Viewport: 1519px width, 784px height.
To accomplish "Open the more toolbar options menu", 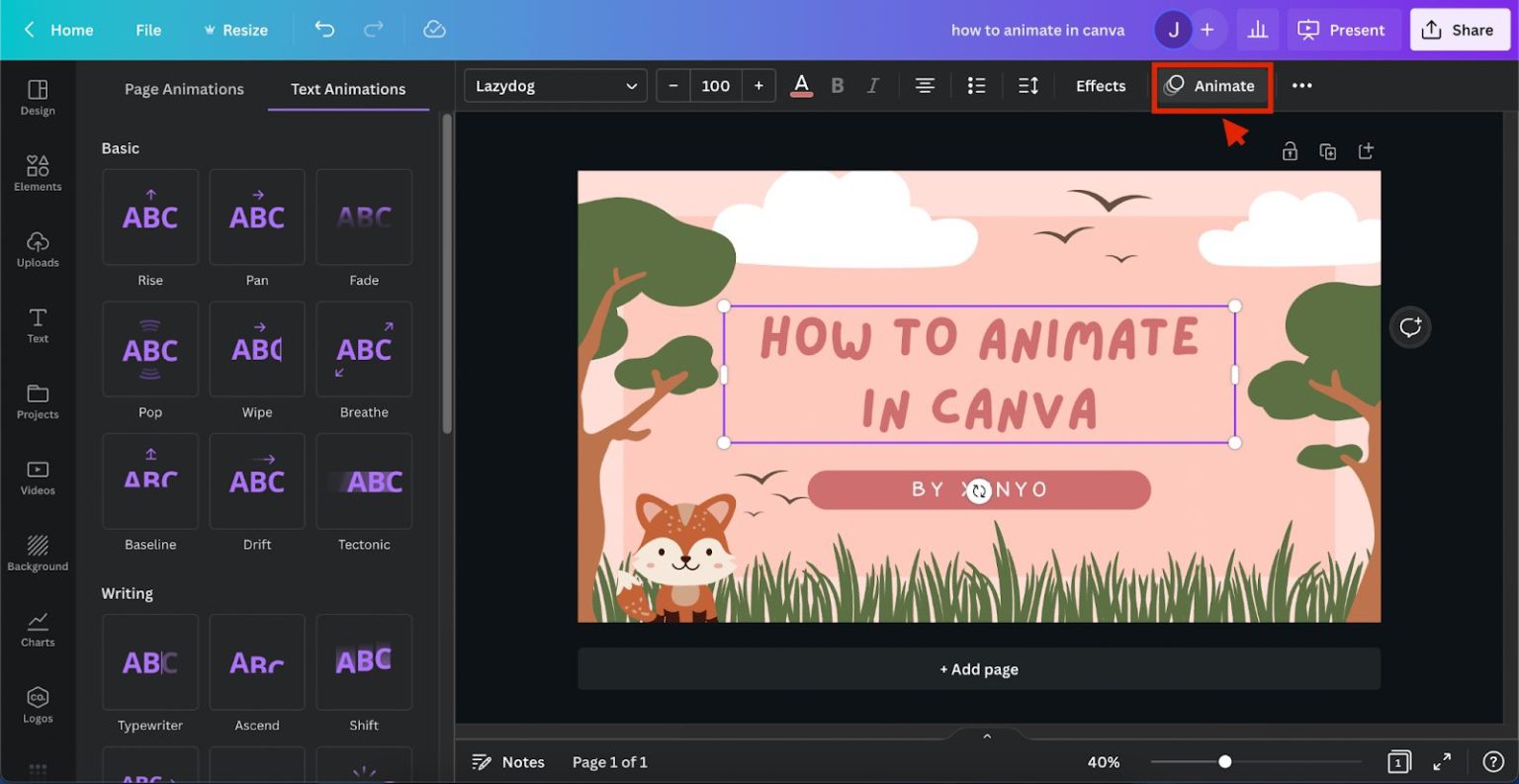I will [1301, 85].
